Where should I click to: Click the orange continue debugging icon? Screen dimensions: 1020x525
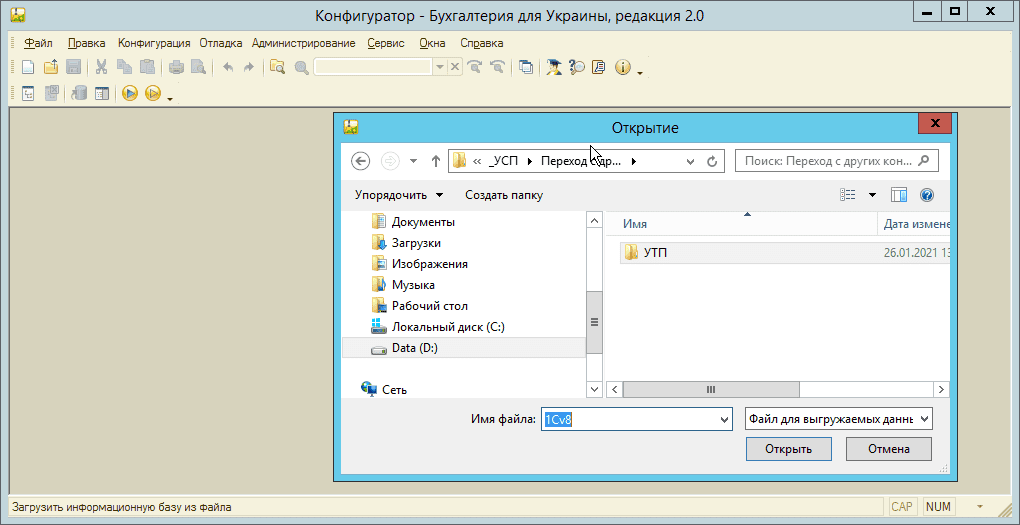(152, 94)
